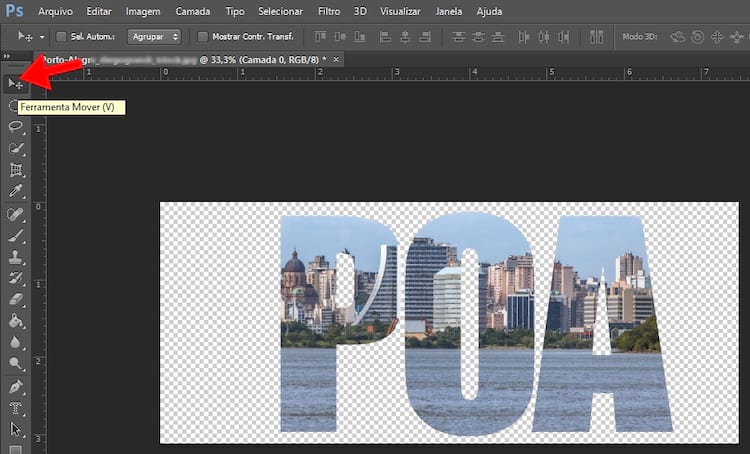Open the Agrupar dropdown
The image size is (750, 454).
(x=154, y=37)
